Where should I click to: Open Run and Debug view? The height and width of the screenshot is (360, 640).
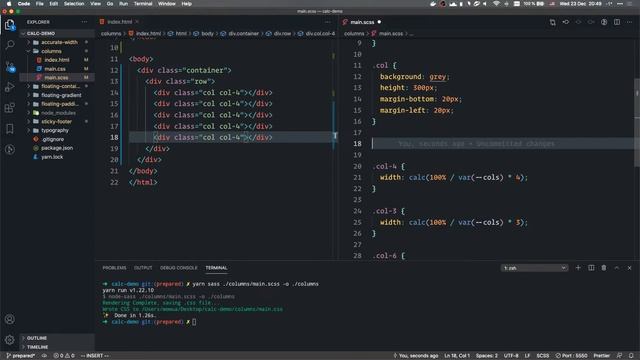tap(10, 87)
